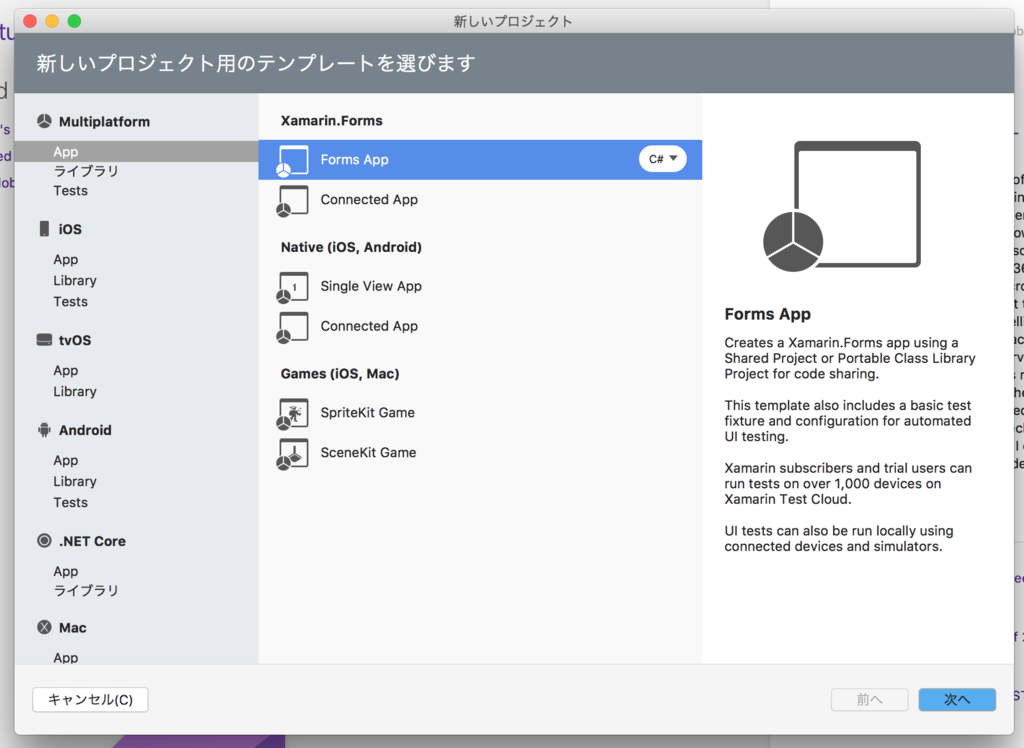Click the Xamarin.Forms Connected App icon

tap(293, 201)
